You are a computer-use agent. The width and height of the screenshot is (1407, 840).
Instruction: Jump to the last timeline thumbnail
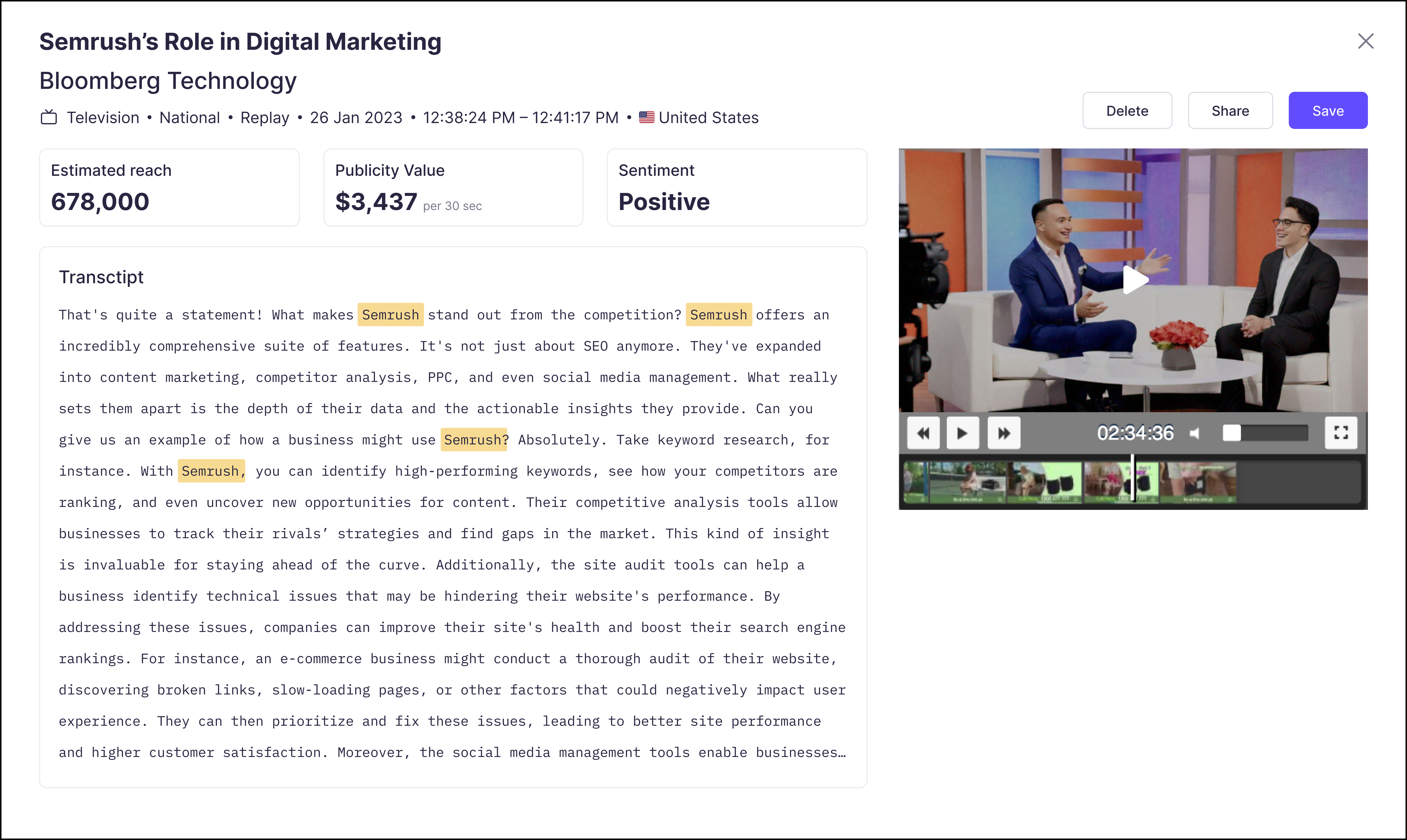1198,482
